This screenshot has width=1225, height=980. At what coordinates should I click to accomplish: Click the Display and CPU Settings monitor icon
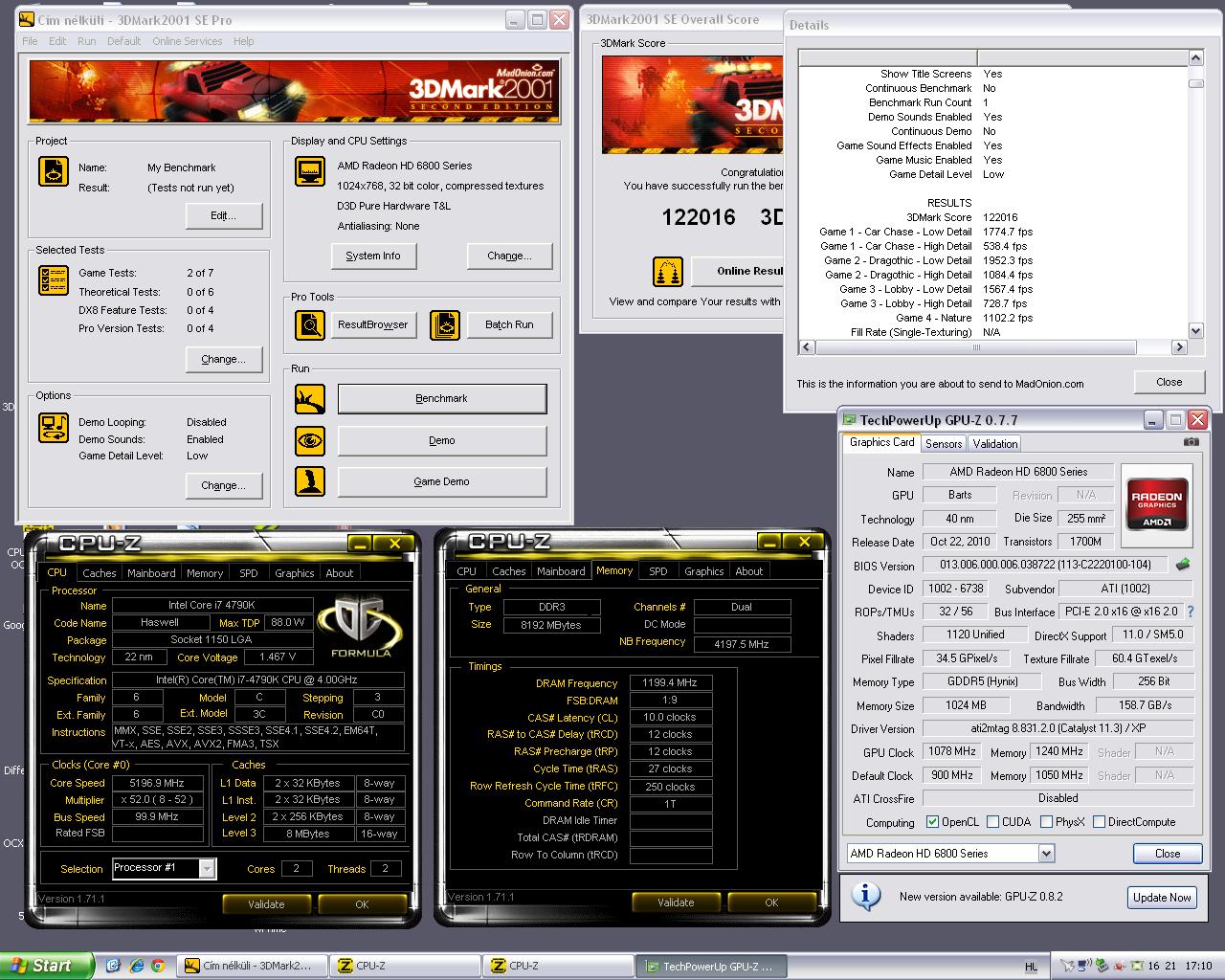pyautogui.click(x=310, y=171)
